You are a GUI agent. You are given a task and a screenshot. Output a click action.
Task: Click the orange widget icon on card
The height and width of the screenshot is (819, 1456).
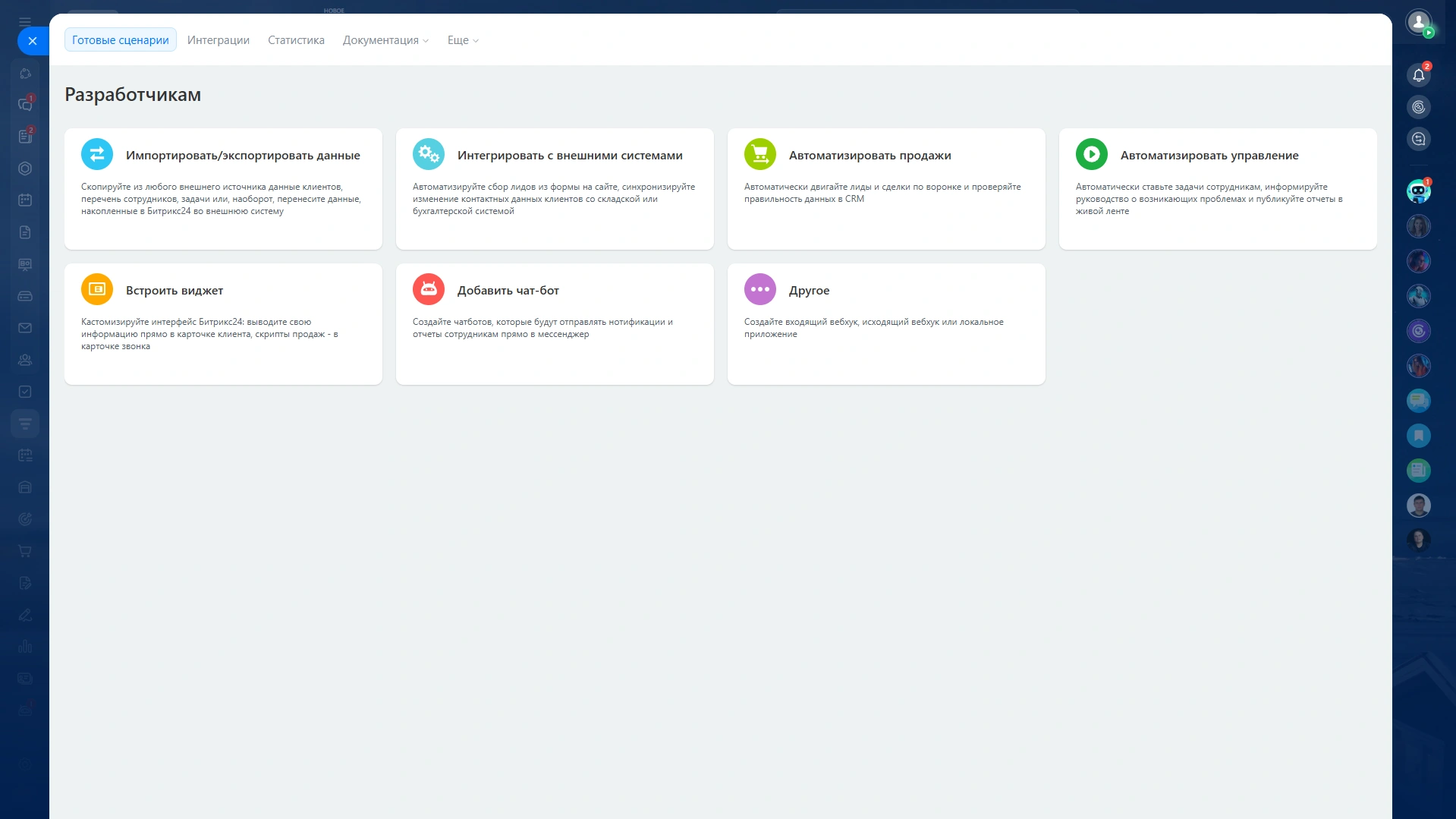point(97,289)
